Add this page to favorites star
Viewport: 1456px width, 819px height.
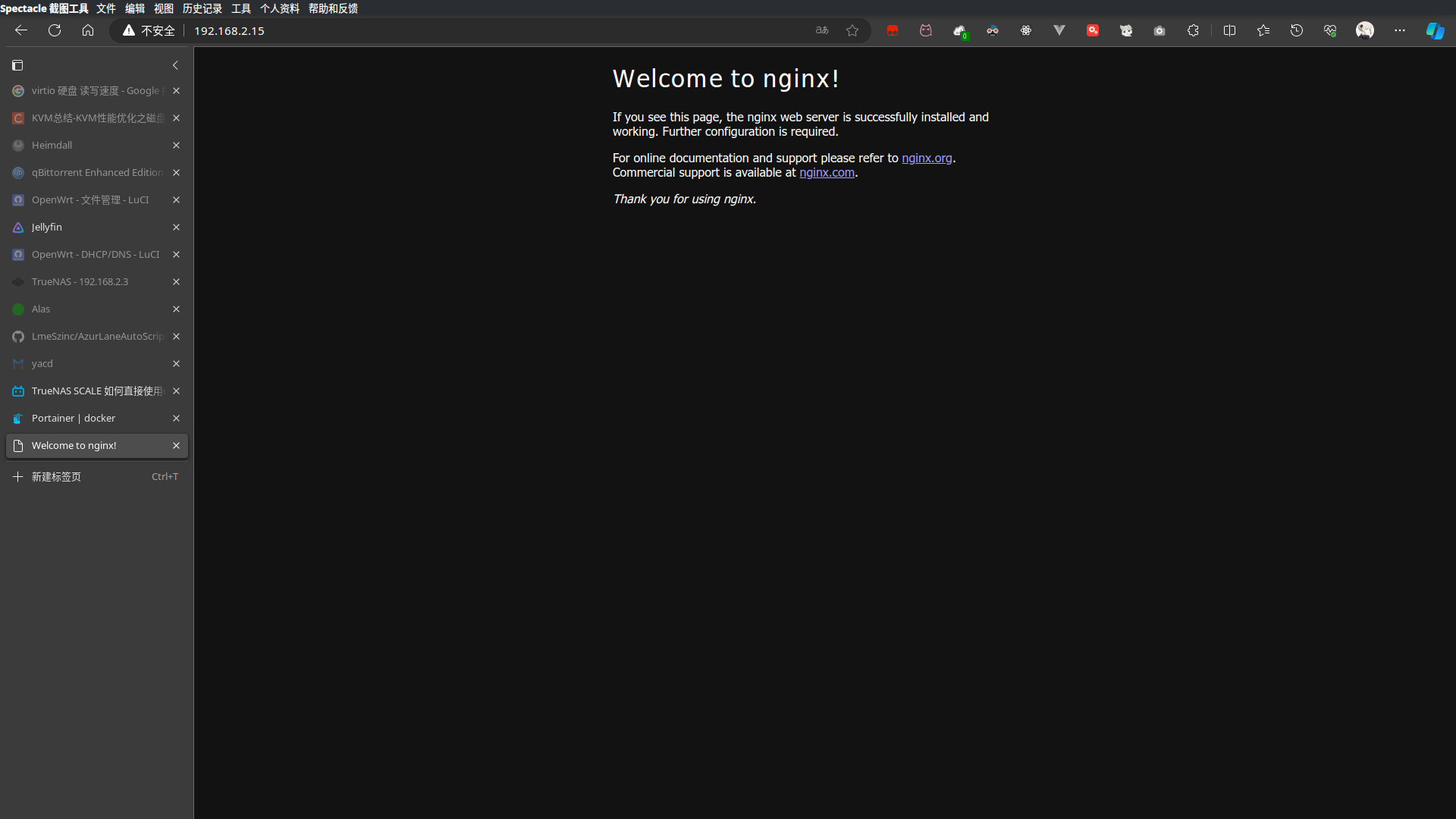(852, 30)
